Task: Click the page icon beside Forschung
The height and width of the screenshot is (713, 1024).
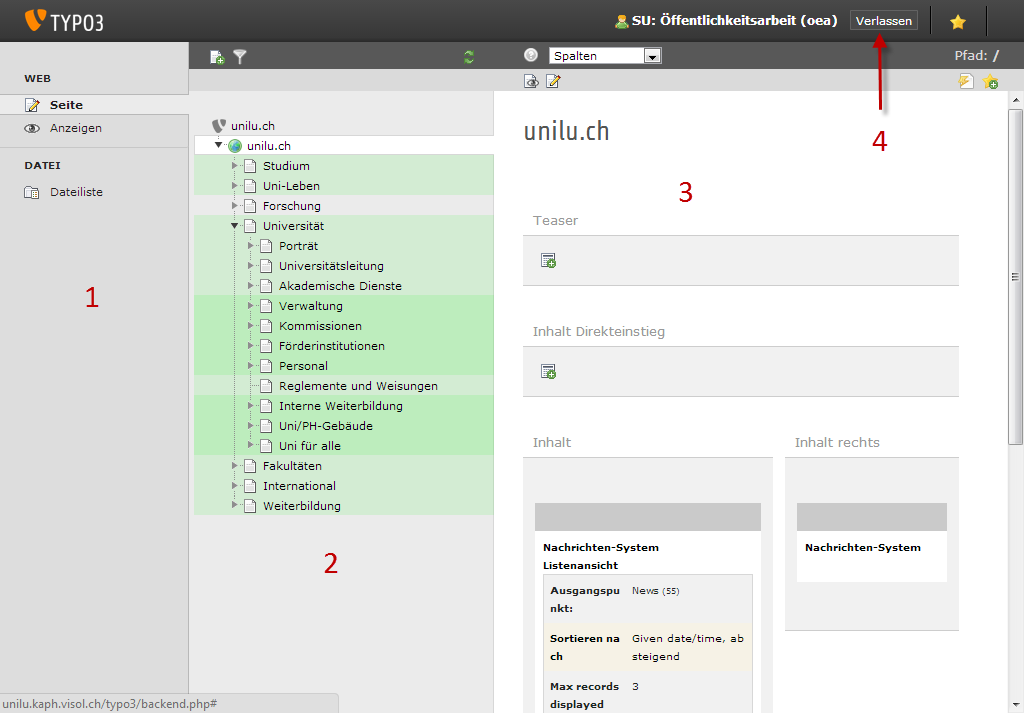Action: pyautogui.click(x=249, y=206)
